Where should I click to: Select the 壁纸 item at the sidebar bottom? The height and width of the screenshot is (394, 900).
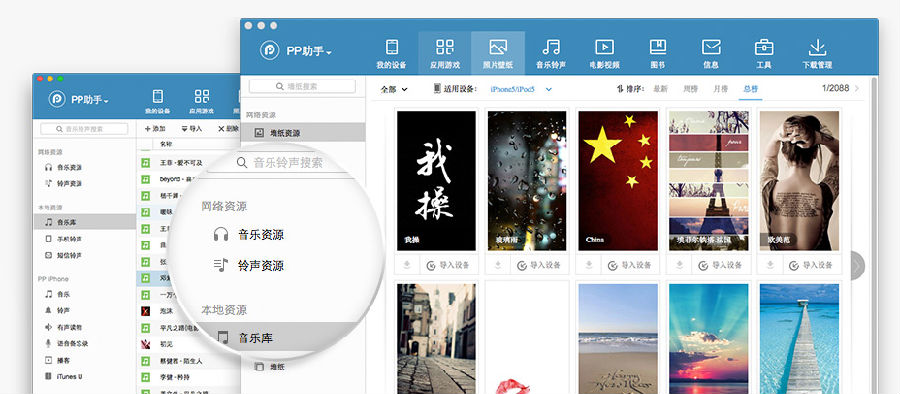(270, 366)
